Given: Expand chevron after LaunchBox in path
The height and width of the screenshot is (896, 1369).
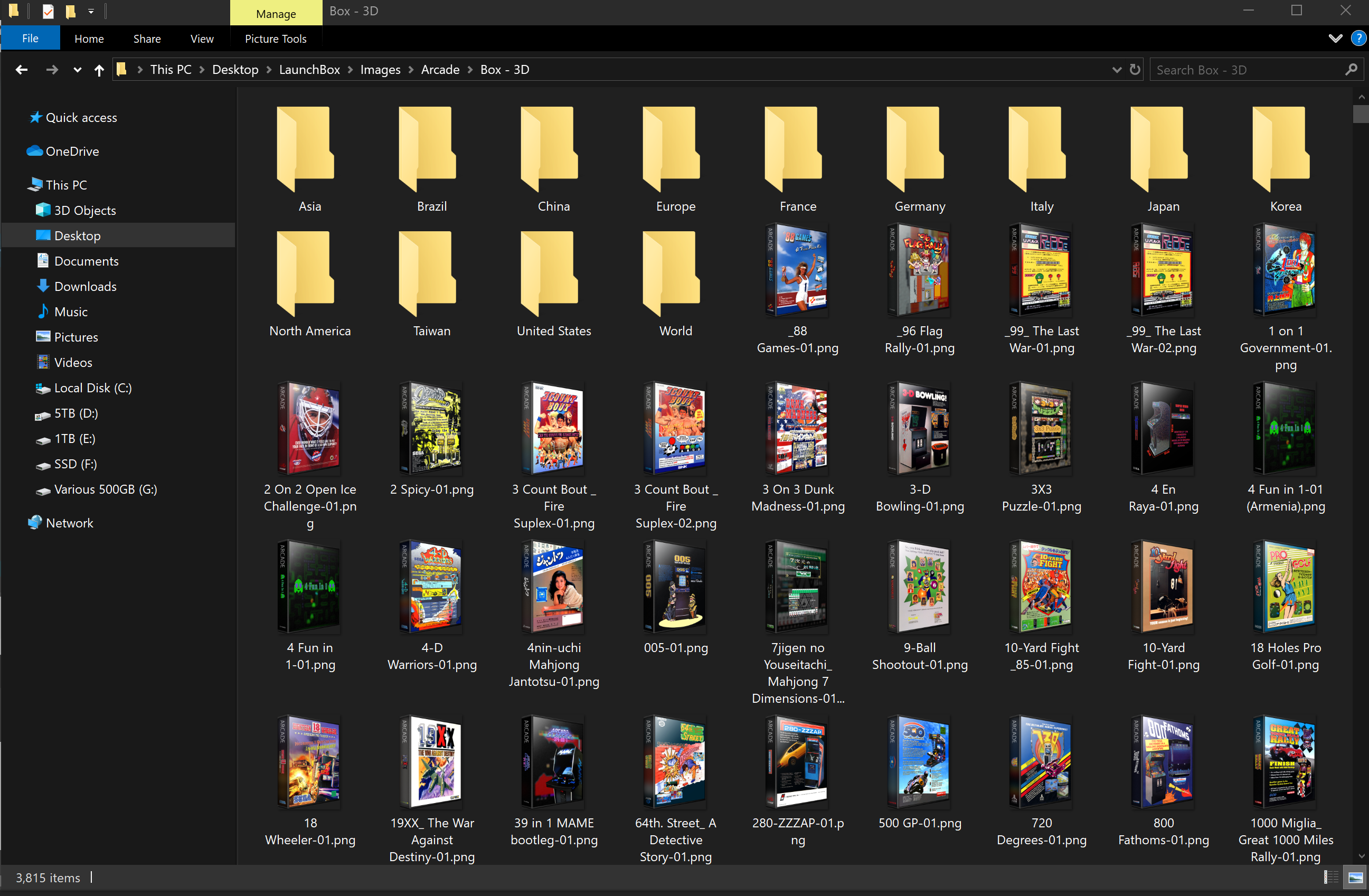Looking at the screenshot, I should [x=350, y=70].
